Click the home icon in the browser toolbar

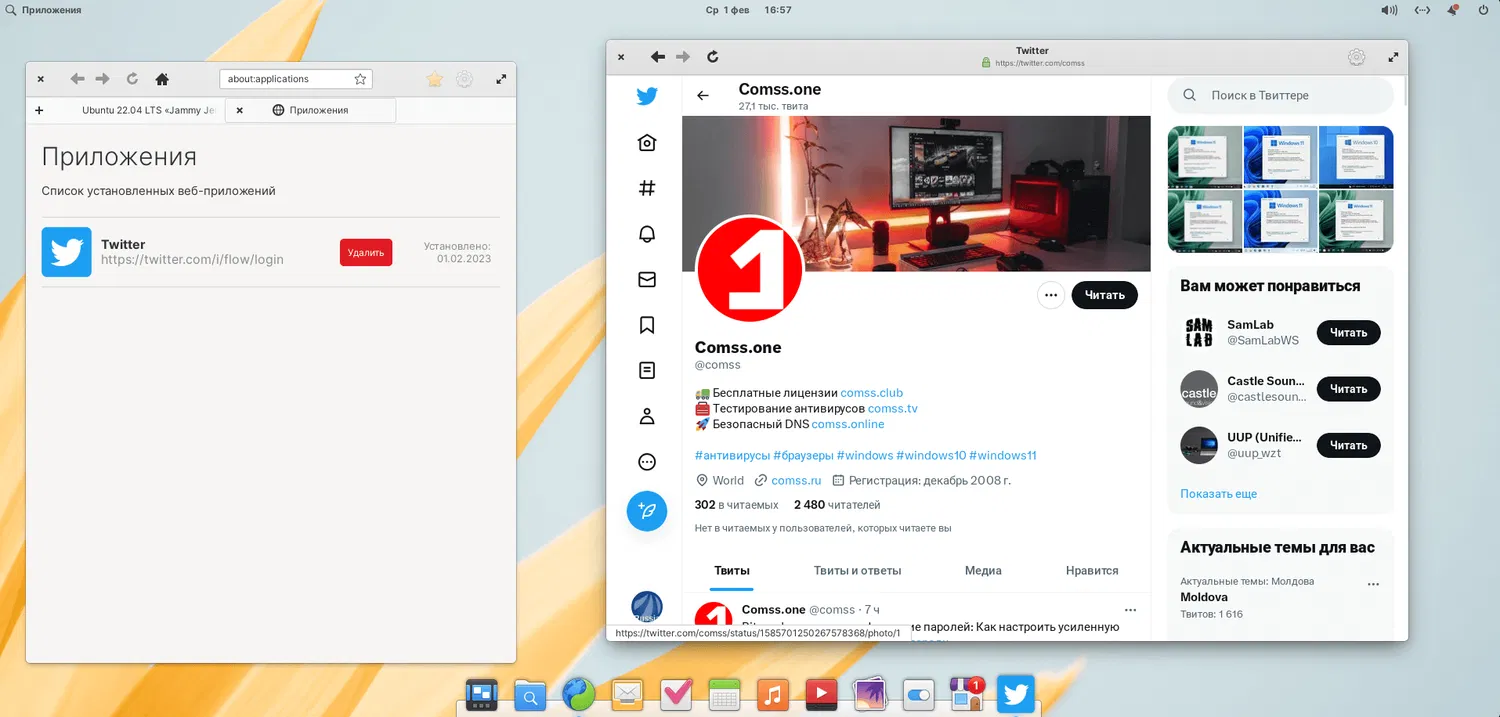162,79
